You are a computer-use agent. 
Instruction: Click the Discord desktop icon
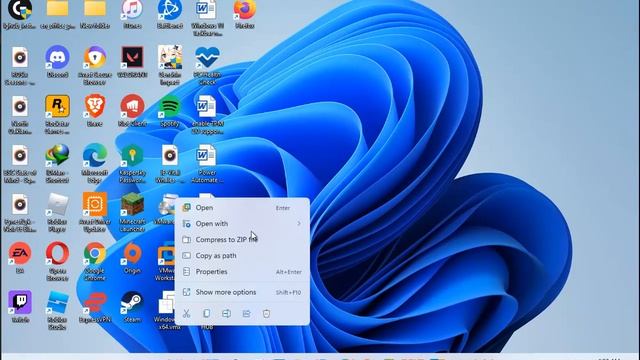(x=57, y=61)
